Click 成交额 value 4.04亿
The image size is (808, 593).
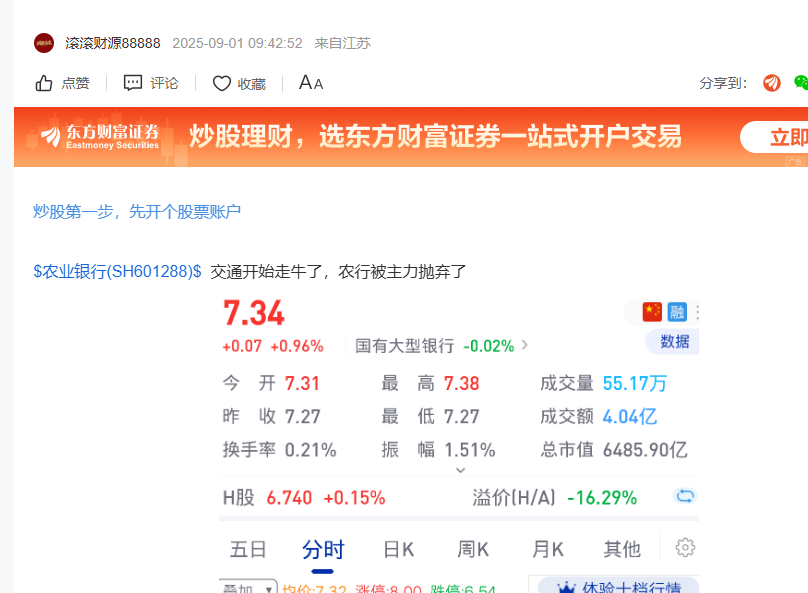(x=630, y=416)
